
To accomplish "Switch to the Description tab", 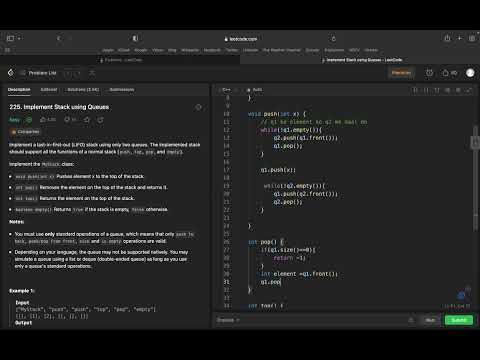I will (x=19, y=90).
